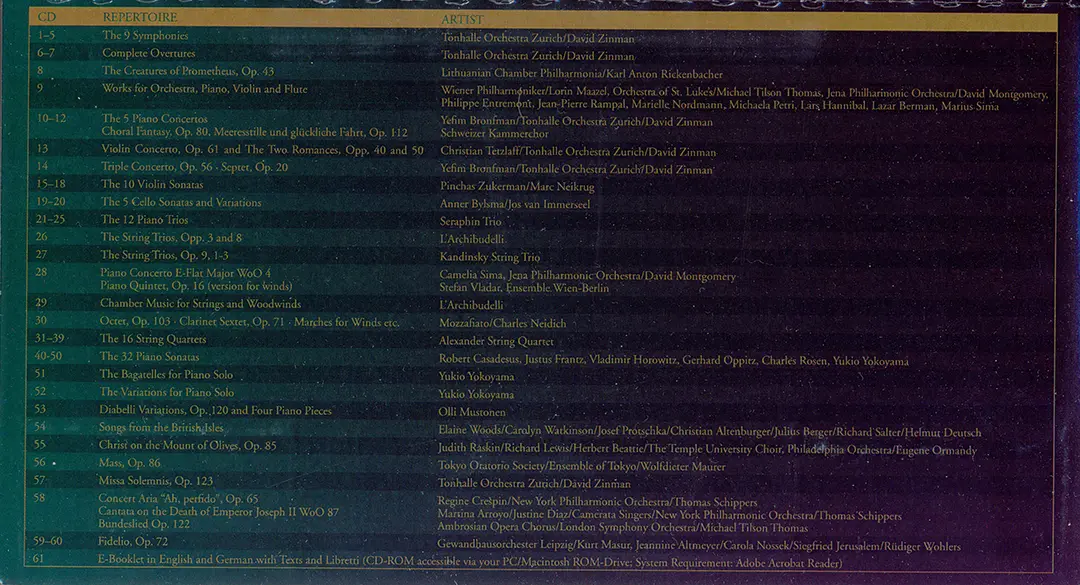Click 'Cantata on the Death of Emperor Joseph II'
Image resolution: width=1080 pixels, height=585 pixels.
[x=219, y=512]
